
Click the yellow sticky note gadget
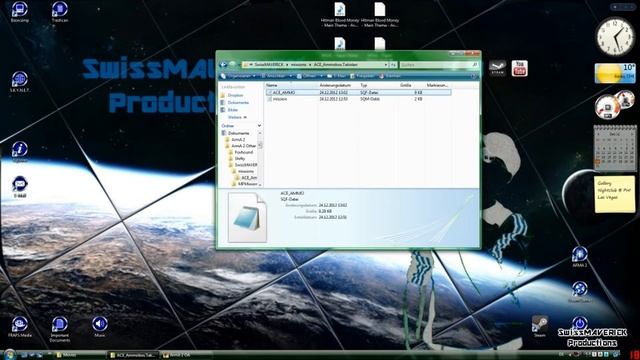615,194
